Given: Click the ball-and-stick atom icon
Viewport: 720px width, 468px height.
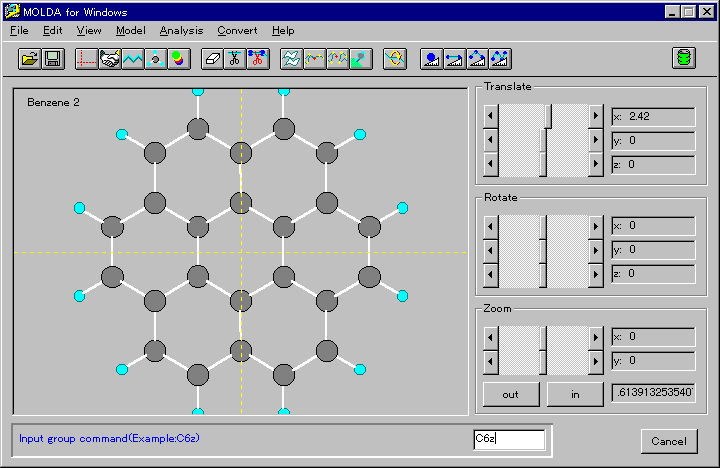Looking at the screenshot, I should [x=156, y=59].
